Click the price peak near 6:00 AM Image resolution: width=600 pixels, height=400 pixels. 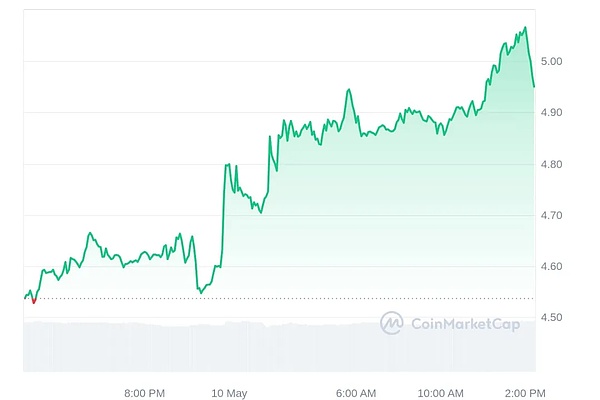pyautogui.click(x=348, y=90)
